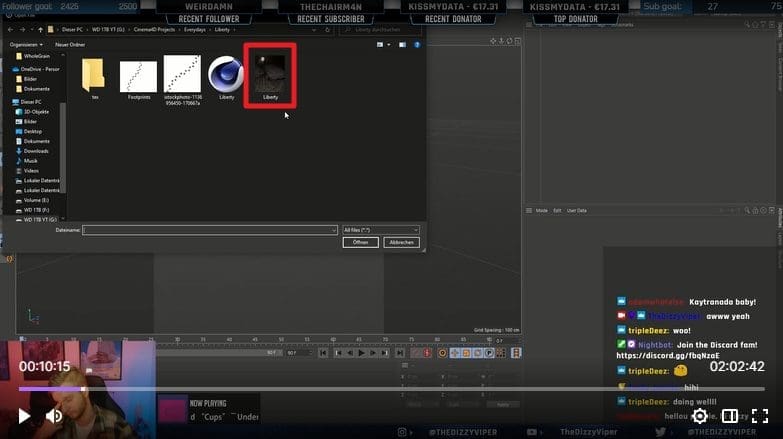
Task: Expand the All files type dropdown
Action: [x=380, y=230]
